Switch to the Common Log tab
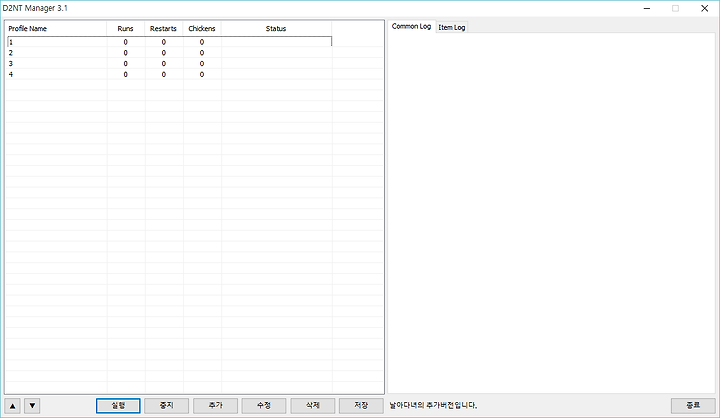The image size is (720, 418). click(x=411, y=27)
